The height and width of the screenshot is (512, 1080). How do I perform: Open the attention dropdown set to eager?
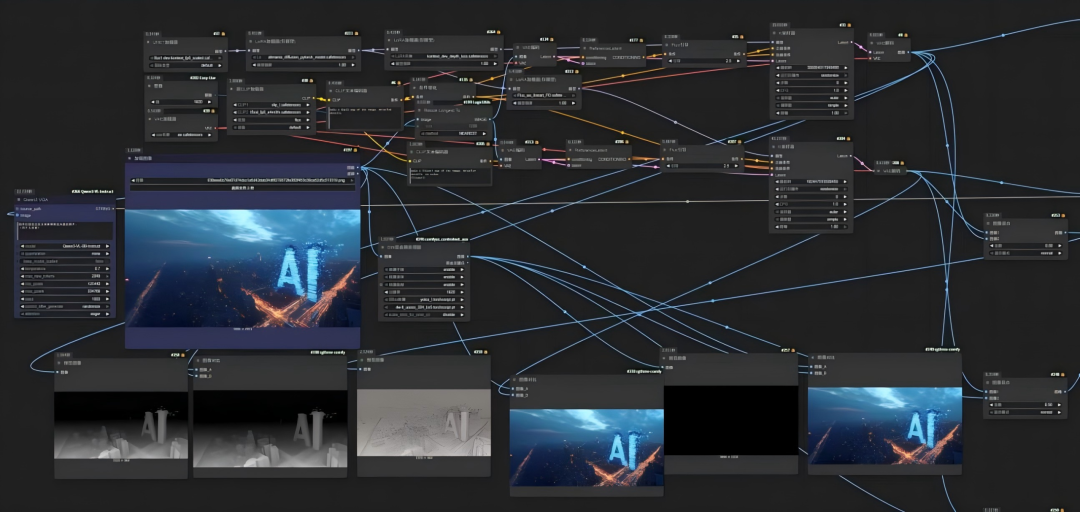click(x=65, y=314)
